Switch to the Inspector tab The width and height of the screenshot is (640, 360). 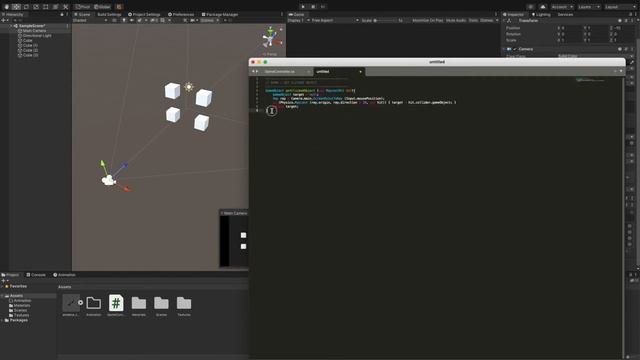[x=513, y=14]
